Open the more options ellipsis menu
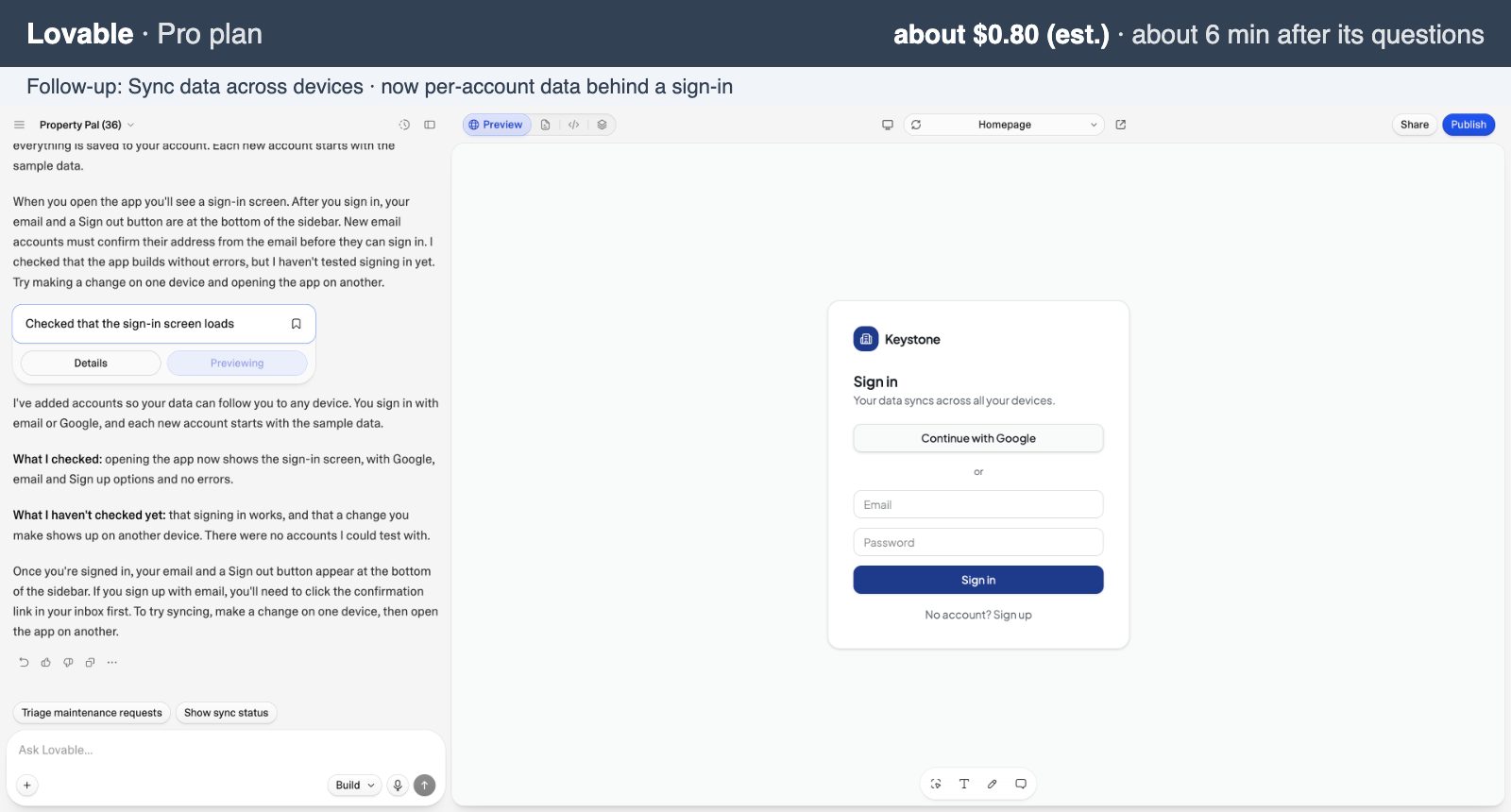Viewport: 1511px width, 812px height. pos(112,663)
